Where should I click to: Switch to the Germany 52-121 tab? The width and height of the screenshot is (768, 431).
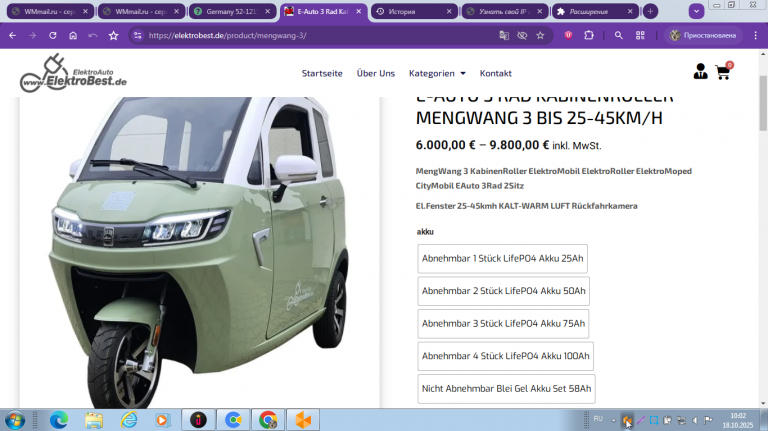coord(231,11)
